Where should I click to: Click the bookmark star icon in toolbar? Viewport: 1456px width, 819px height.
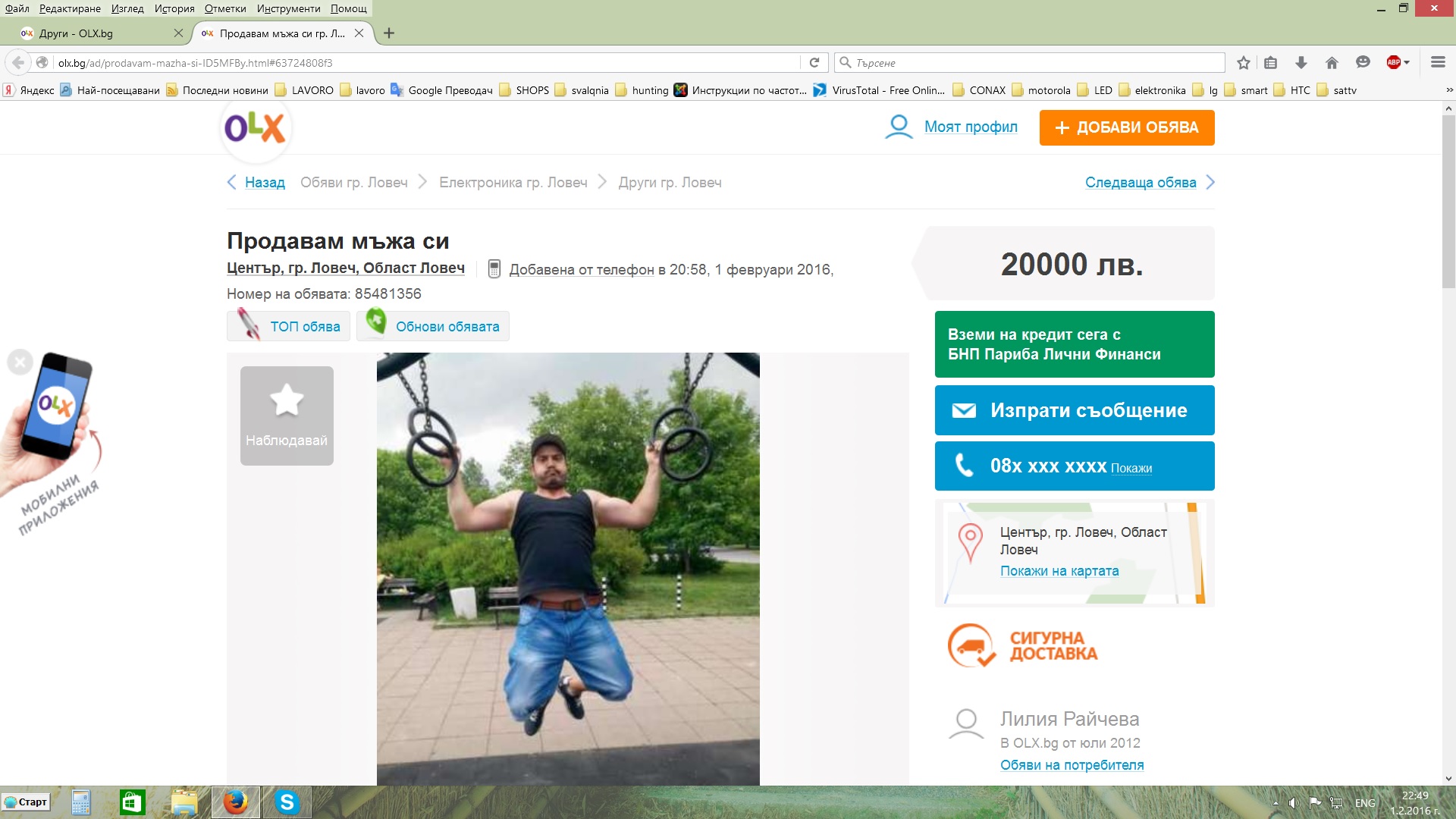click(x=1244, y=63)
